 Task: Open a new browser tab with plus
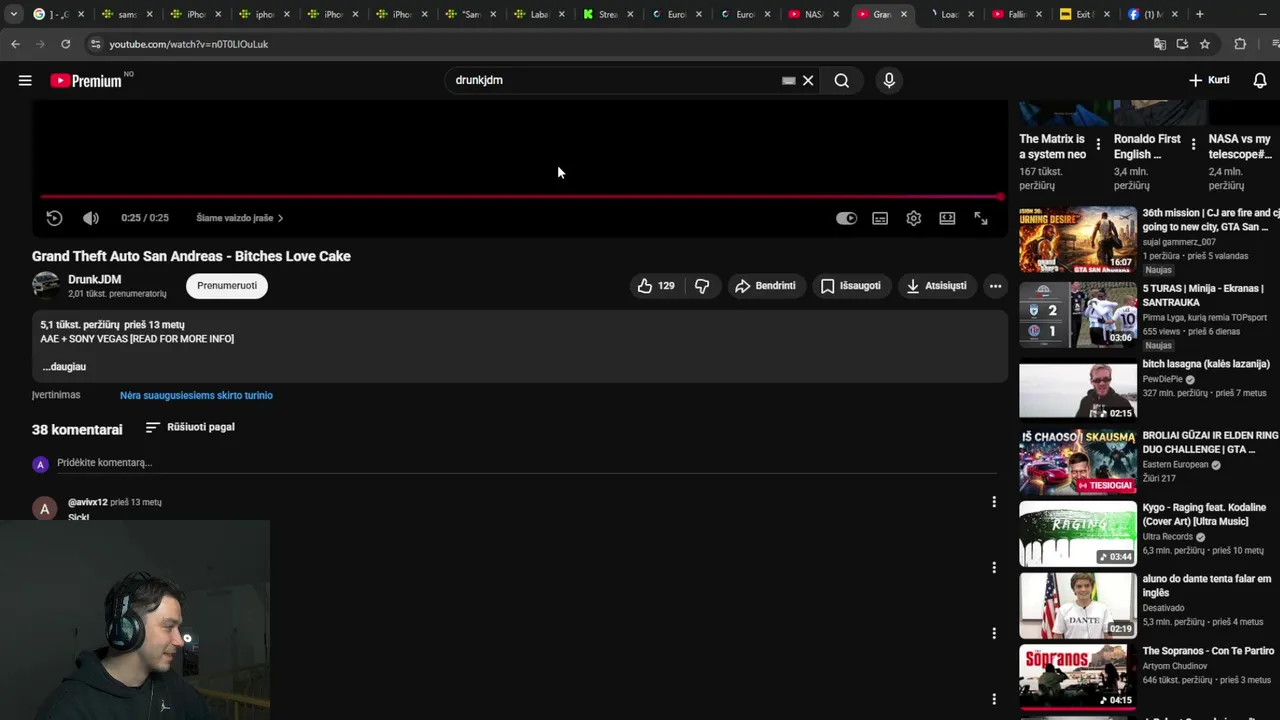pos(1199,14)
